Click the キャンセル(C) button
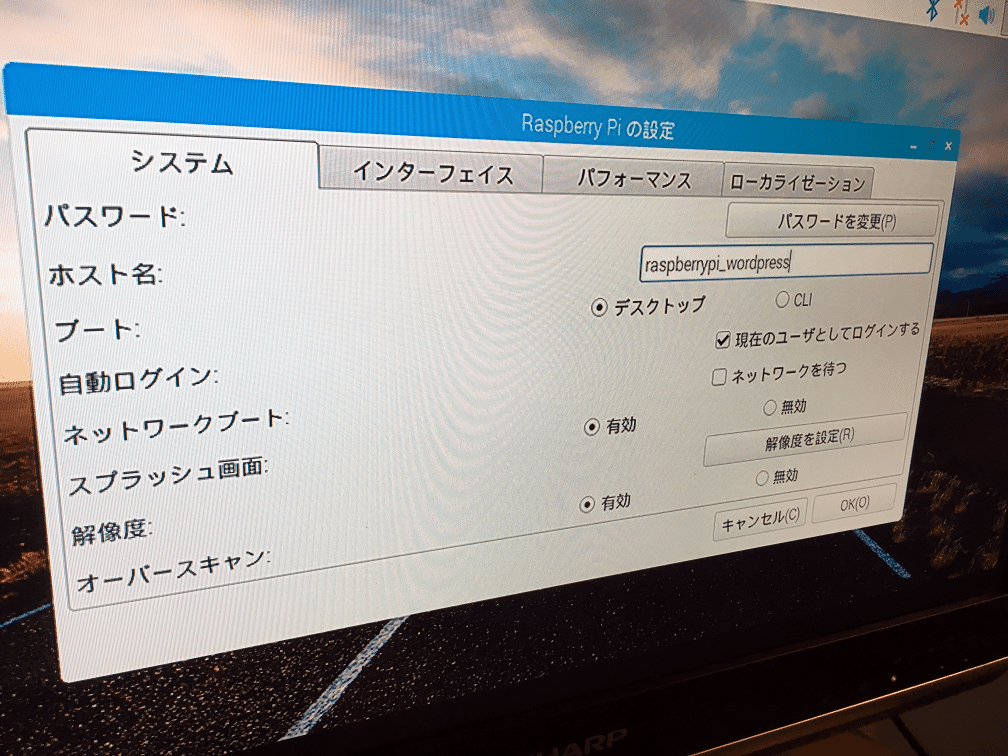 coord(760,518)
